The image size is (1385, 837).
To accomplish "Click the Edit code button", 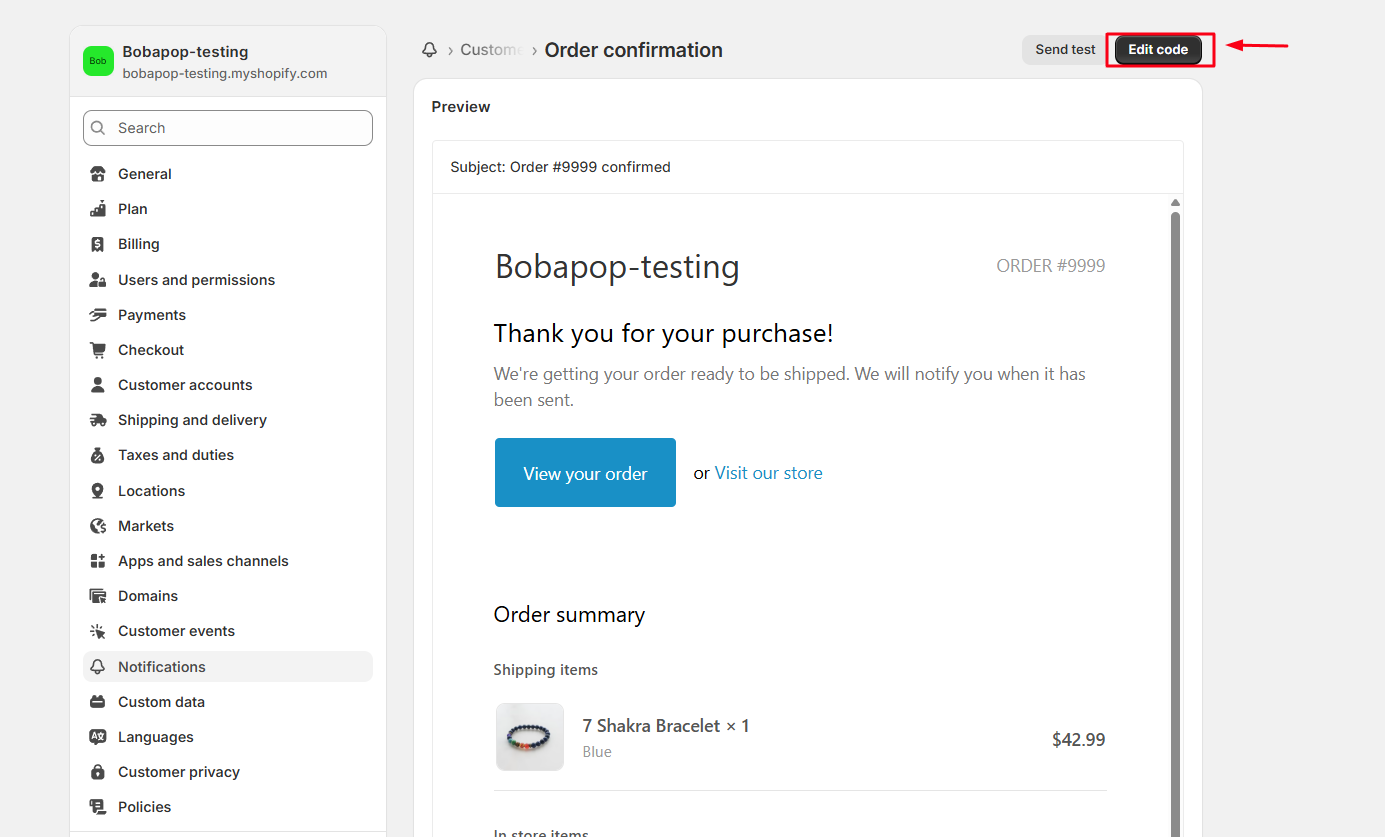I will point(1158,50).
